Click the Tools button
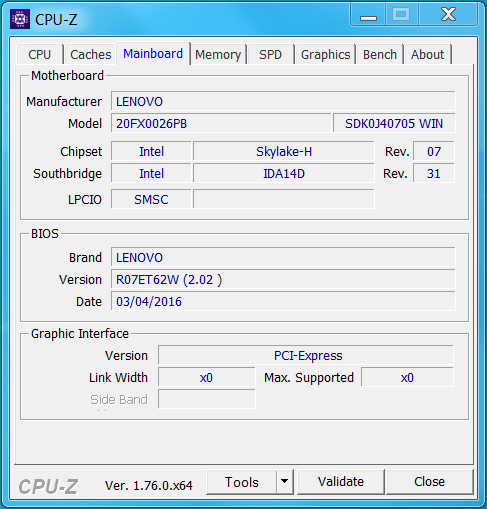This screenshot has width=487, height=509. pyautogui.click(x=242, y=482)
